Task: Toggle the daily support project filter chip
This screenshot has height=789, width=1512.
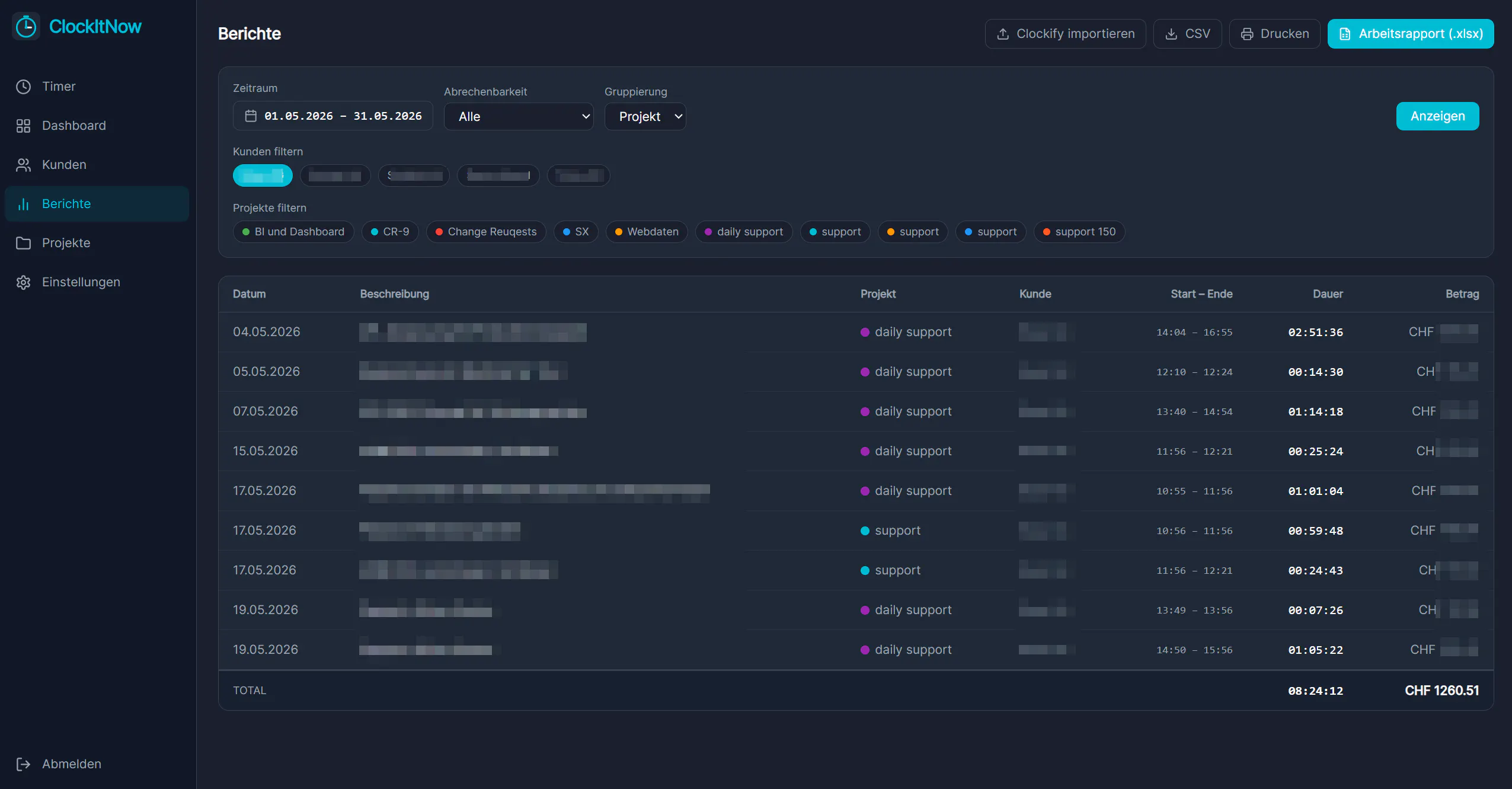Action: click(x=744, y=232)
